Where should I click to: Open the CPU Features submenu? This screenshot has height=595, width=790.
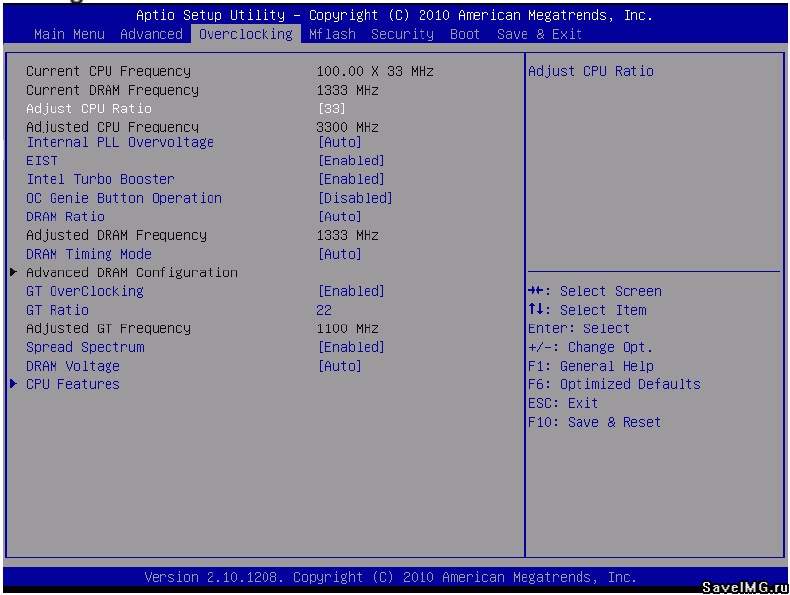(73, 384)
